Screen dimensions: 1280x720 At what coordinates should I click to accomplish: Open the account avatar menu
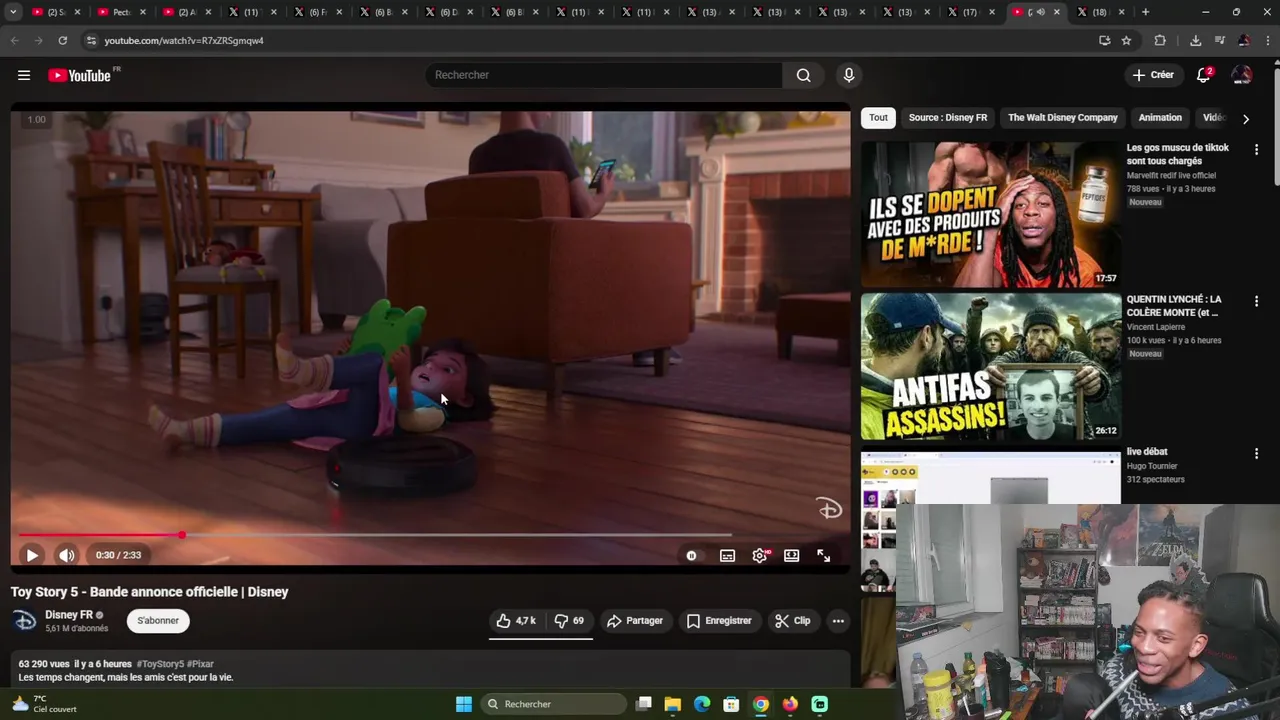coord(1242,75)
